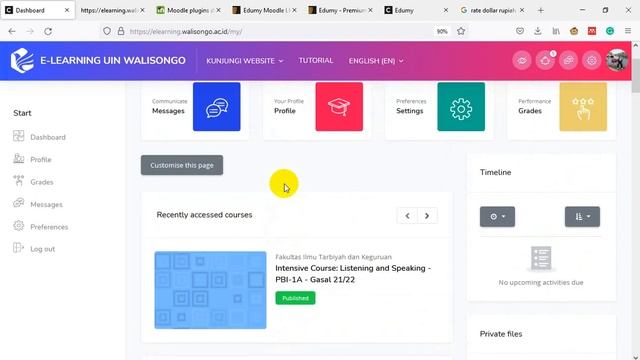The image size is (640, 360).
Task: Switch to the Edumy Moodle tab
Action: 264,10
